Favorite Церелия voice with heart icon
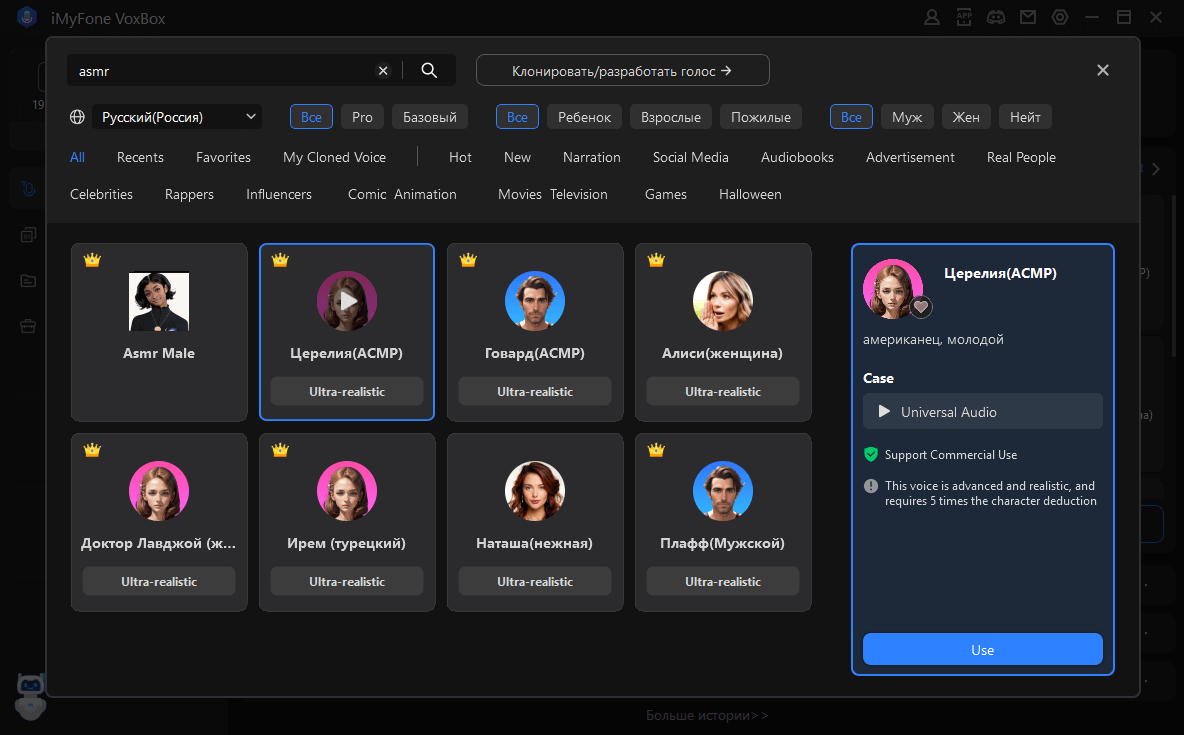Image resolution: width=1184 pixels, height=735 pixels. [920, 307]
